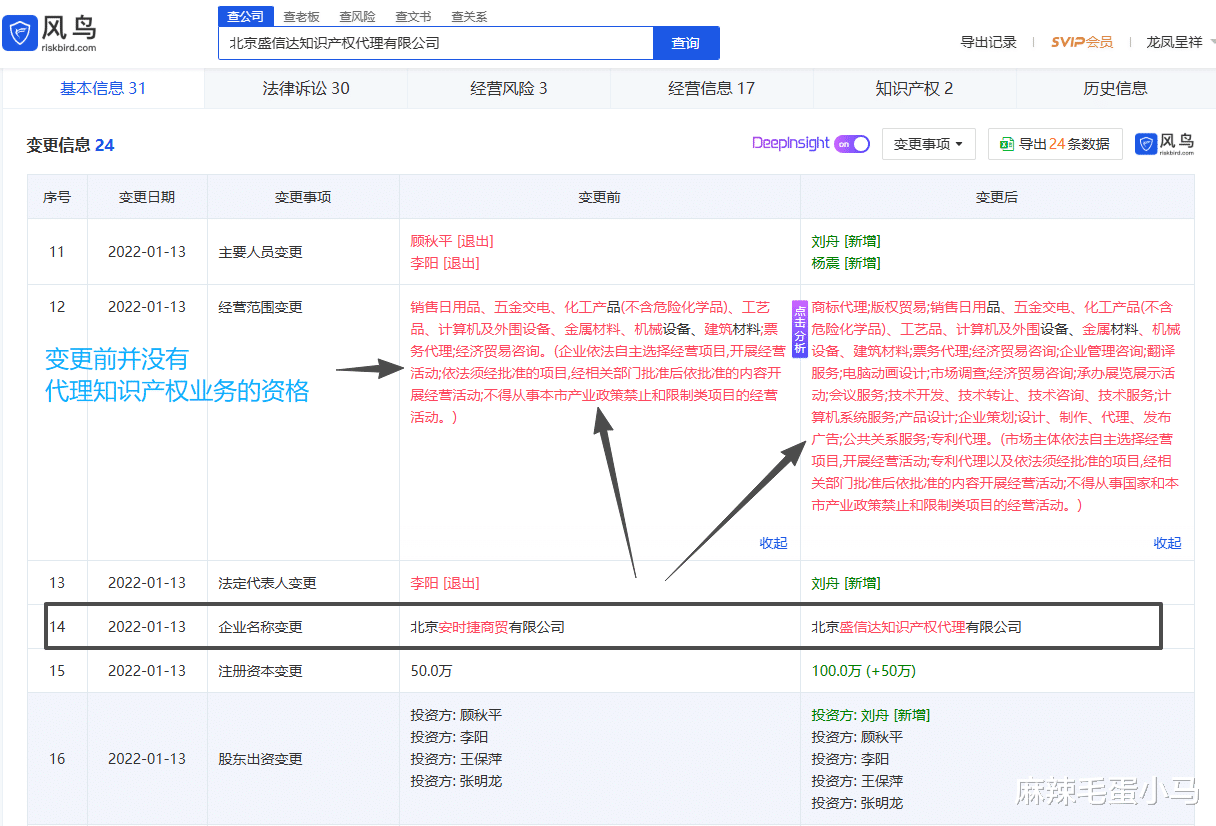Click the 风鸟 shield logo beside export
The image size is (1216, 826).
click(x=1147, y=144)
